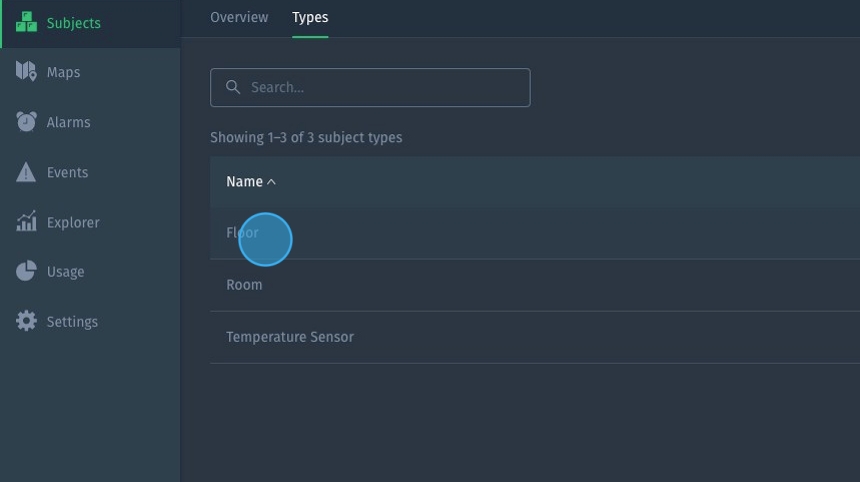
Task: Click the Maps icon in sidebar
Action: coord(26,72)
